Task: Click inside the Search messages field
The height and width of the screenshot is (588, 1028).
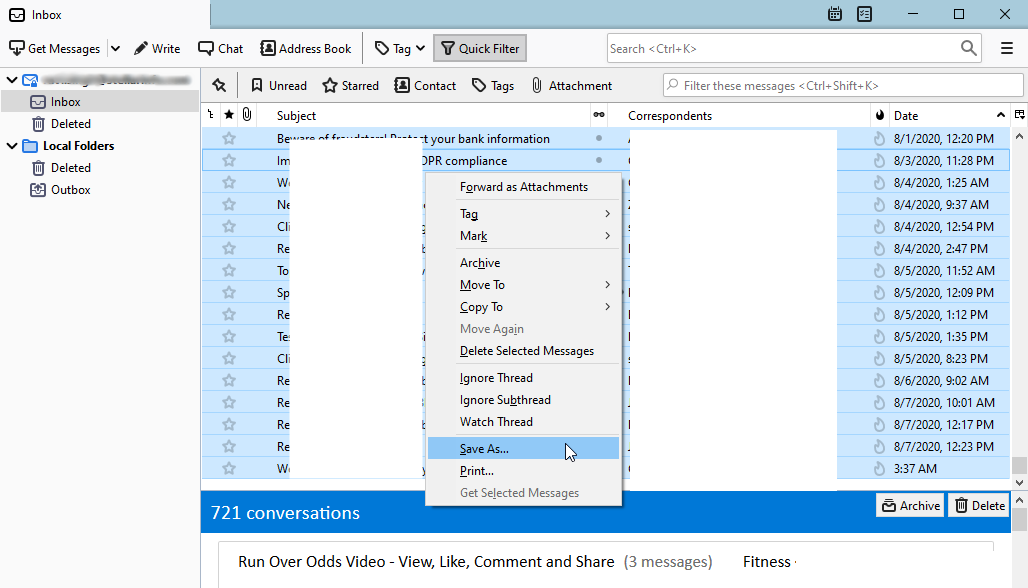Action: pyautogui.click(x=780, y=48)
